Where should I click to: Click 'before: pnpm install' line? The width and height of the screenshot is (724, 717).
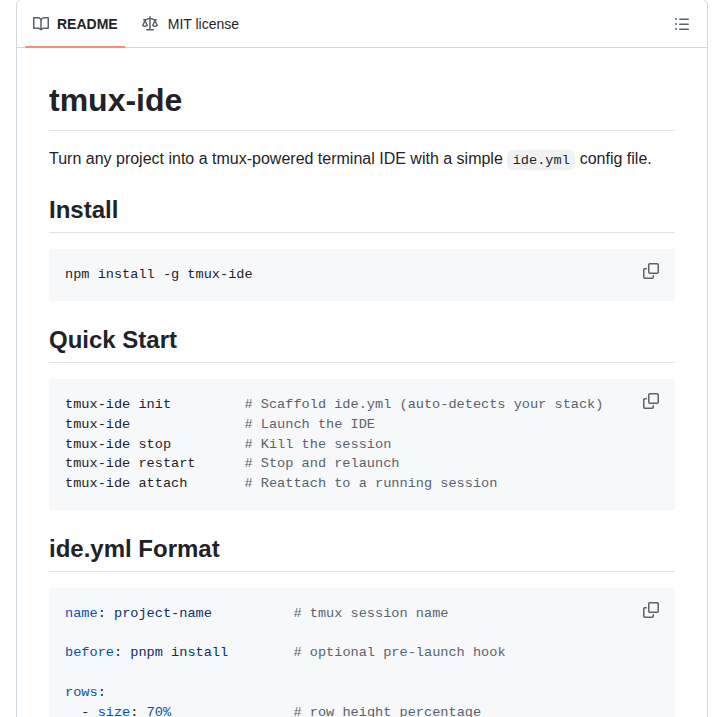click(x=146, y=652)
